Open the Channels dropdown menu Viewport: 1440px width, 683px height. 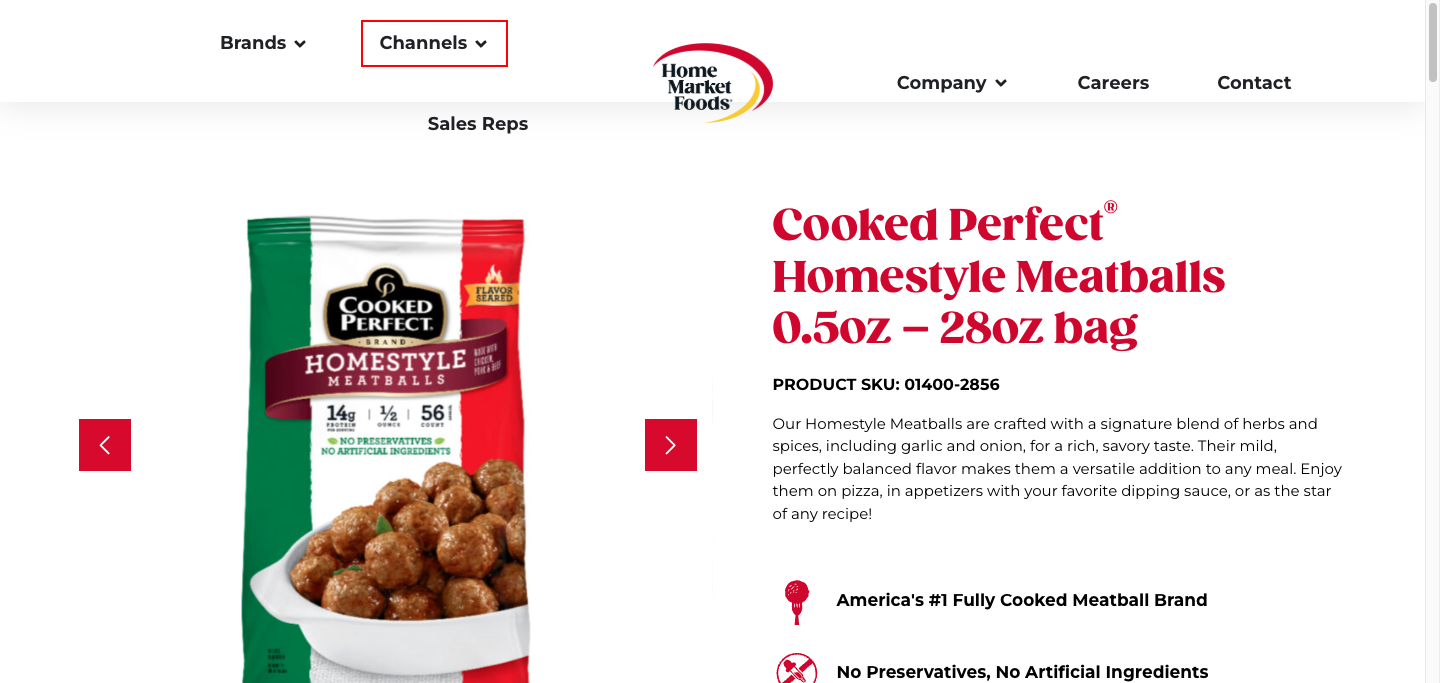click(434, 43)
